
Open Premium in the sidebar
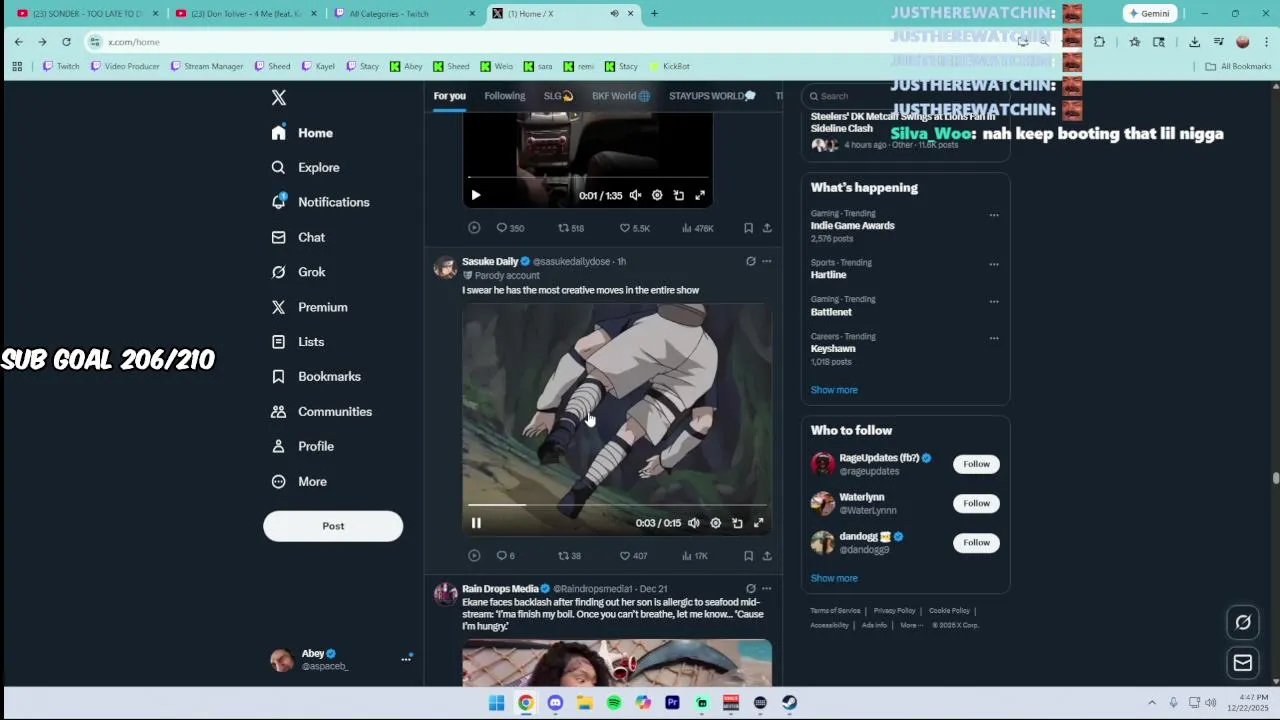click(309, 307)
